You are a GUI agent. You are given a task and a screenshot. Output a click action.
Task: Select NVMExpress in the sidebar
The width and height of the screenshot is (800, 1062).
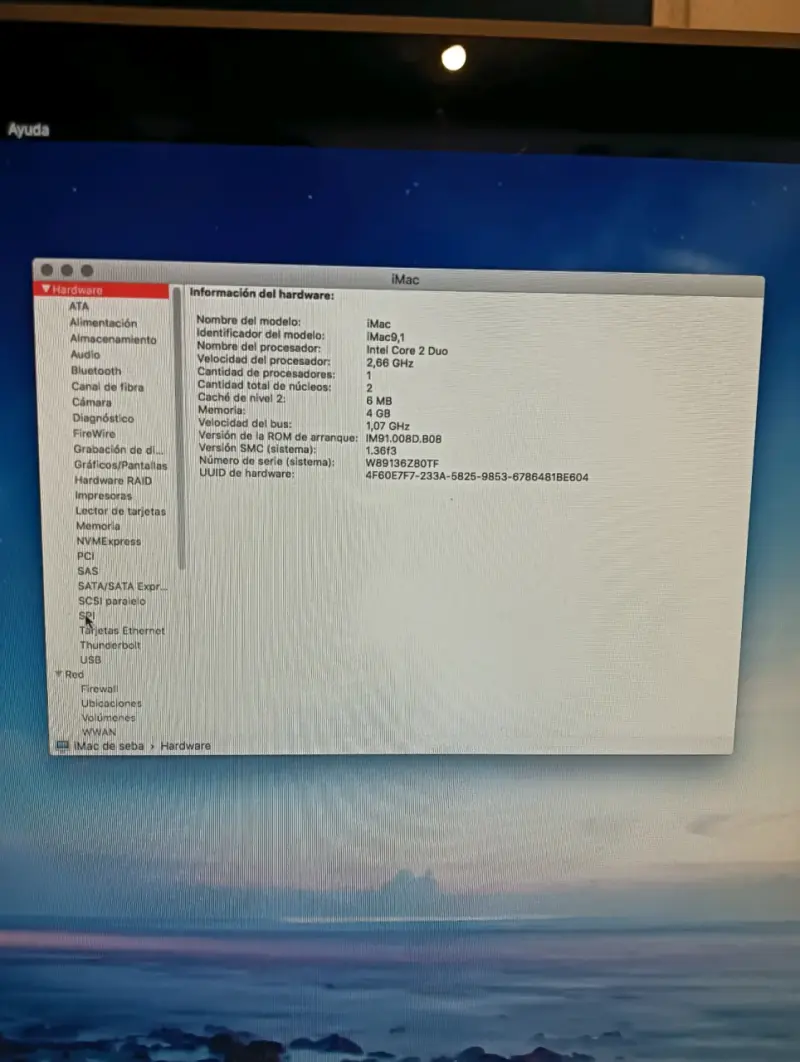point(108,541)
